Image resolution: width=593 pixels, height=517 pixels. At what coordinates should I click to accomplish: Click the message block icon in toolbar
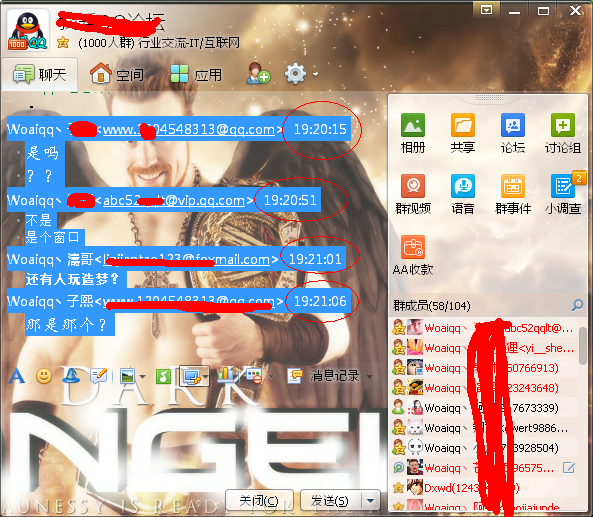[x=254, y=376]
